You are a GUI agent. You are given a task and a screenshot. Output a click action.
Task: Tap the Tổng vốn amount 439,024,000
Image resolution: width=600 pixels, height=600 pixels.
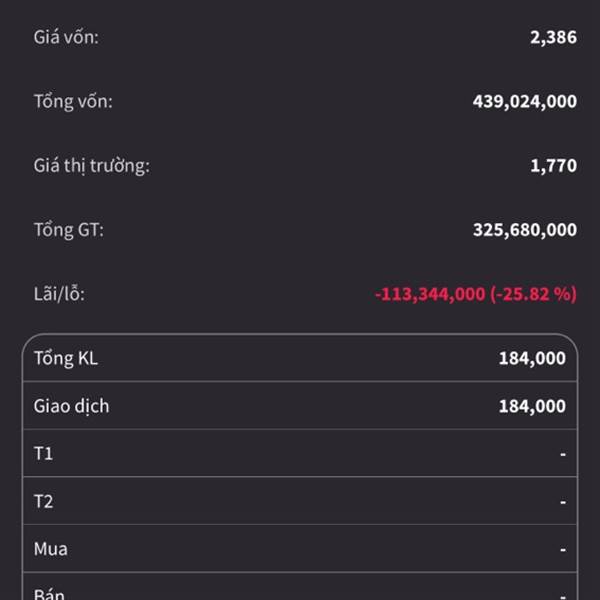pyautogui.click(x=525, y=102)
